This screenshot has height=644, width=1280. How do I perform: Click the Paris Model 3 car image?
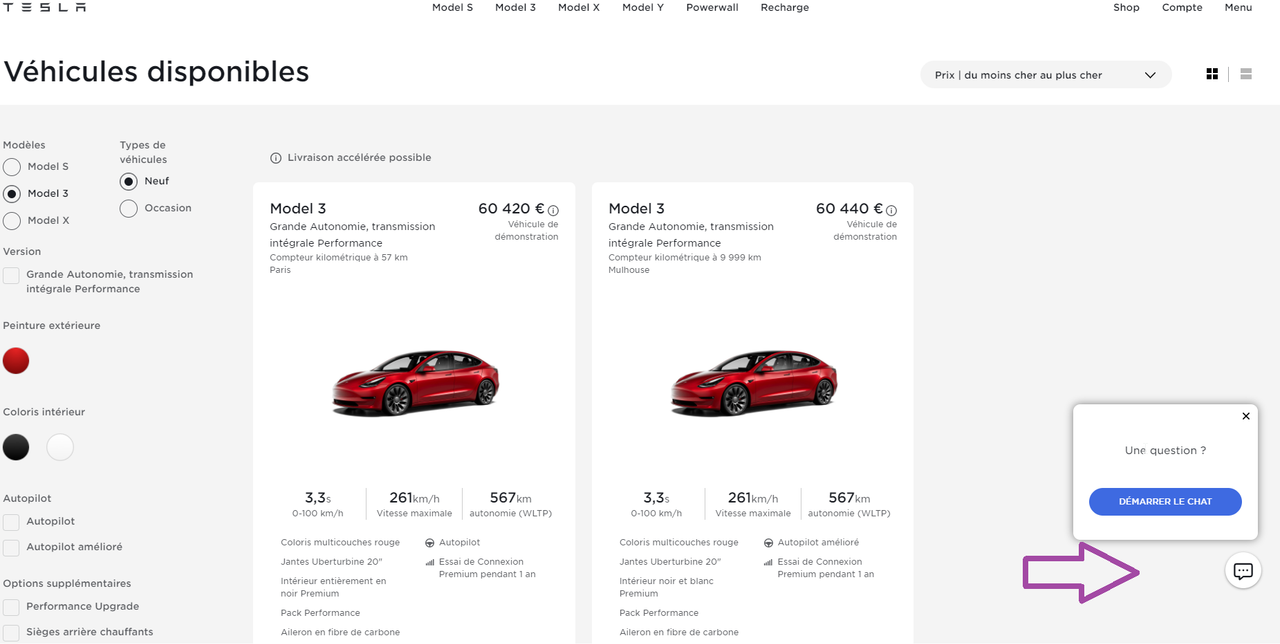[x=414, y=383]
